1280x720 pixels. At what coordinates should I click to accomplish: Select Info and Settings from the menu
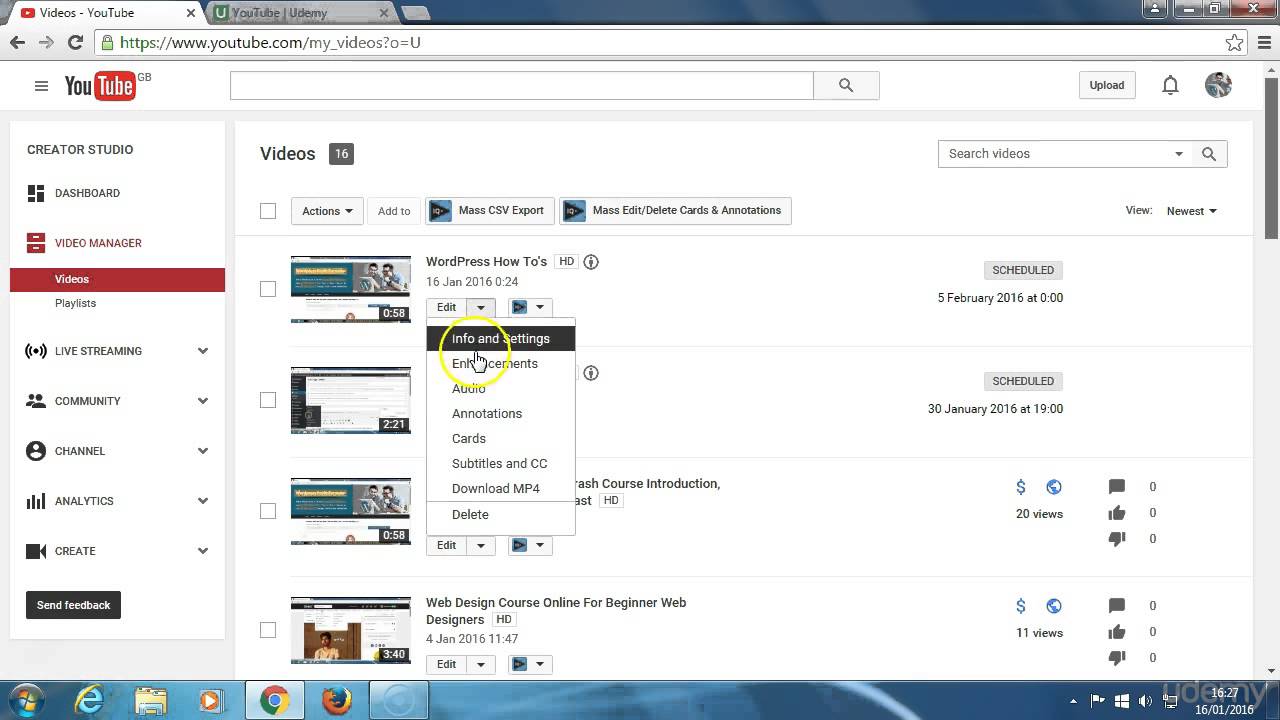[501, 338]
